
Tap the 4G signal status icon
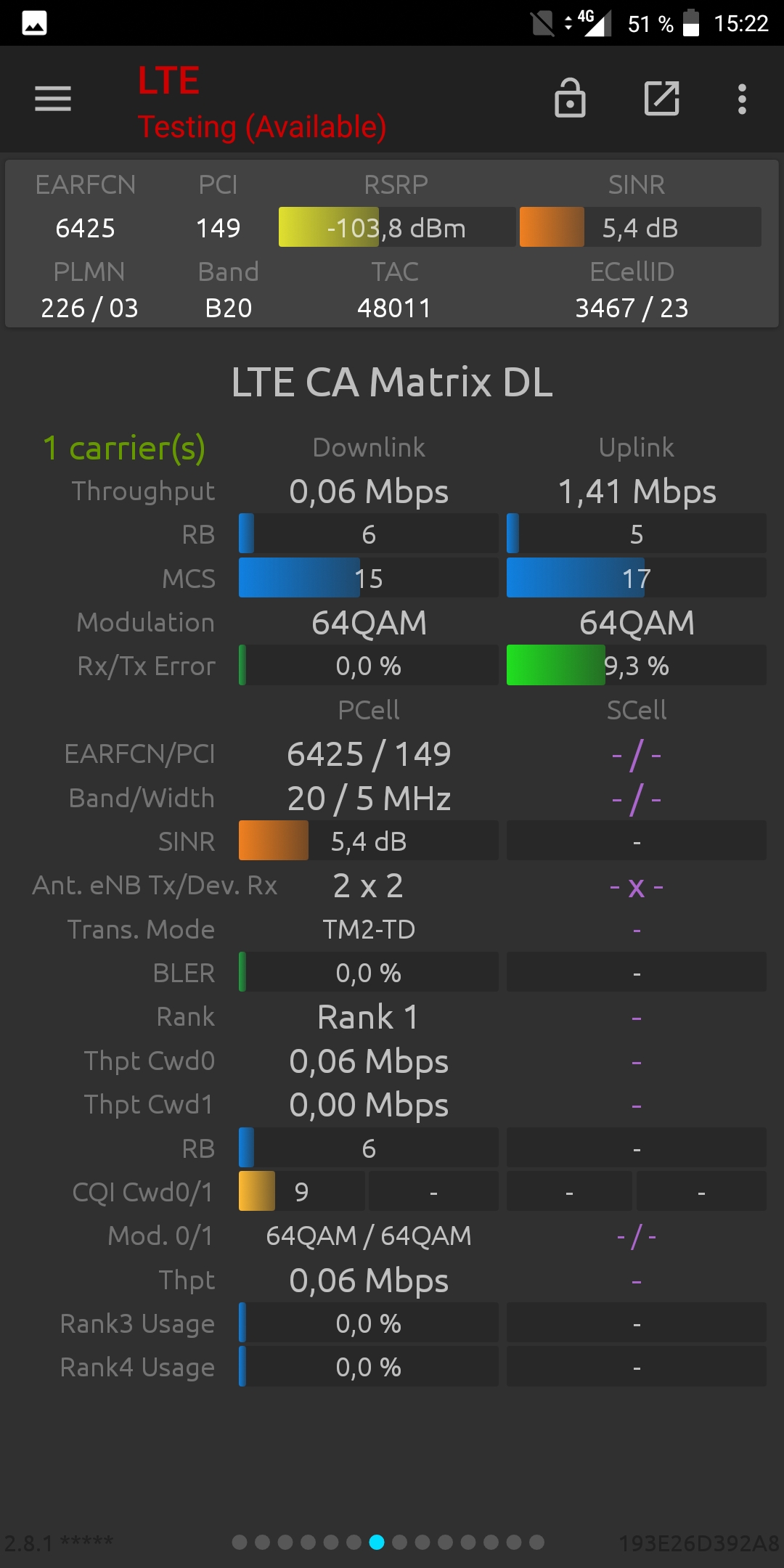(589, 23)
